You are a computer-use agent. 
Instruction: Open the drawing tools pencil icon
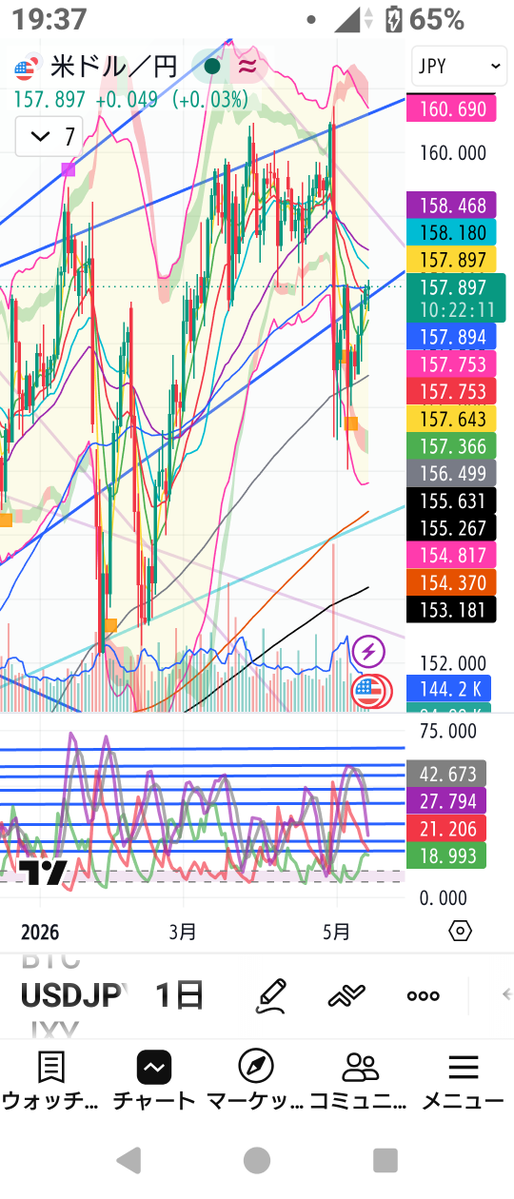272,995
